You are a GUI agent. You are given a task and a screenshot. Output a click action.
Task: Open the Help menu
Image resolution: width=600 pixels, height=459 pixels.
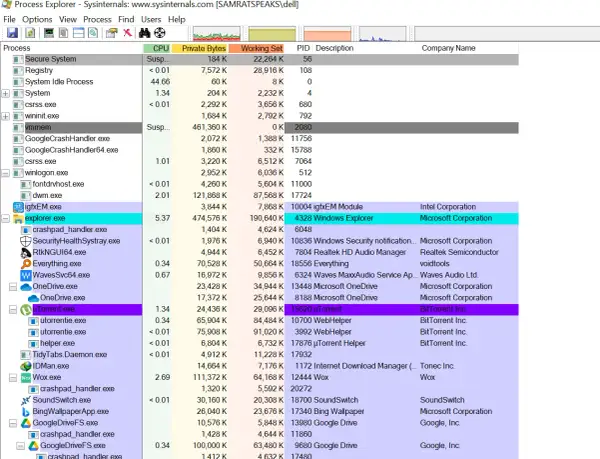(x=176, y=19)
